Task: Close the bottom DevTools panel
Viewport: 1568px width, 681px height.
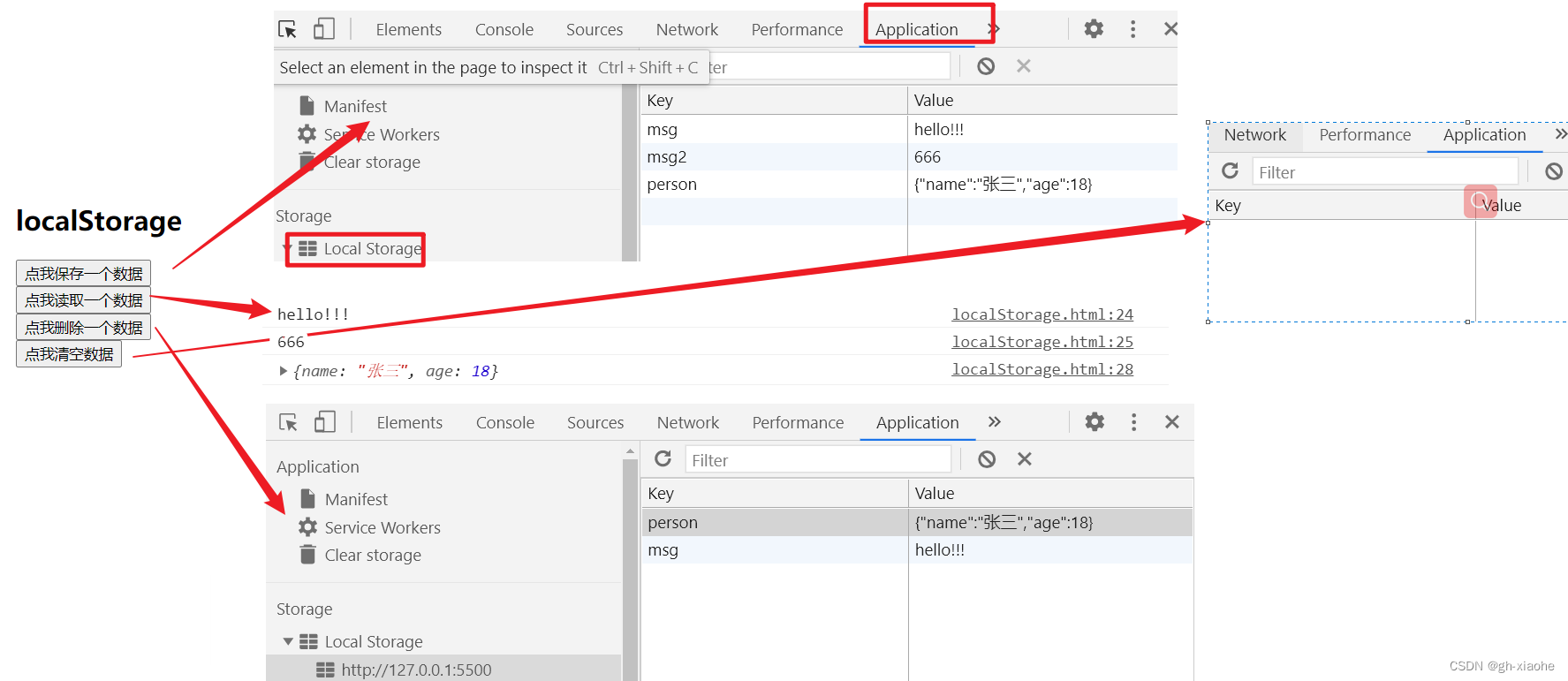Action: coord(1171,422)
